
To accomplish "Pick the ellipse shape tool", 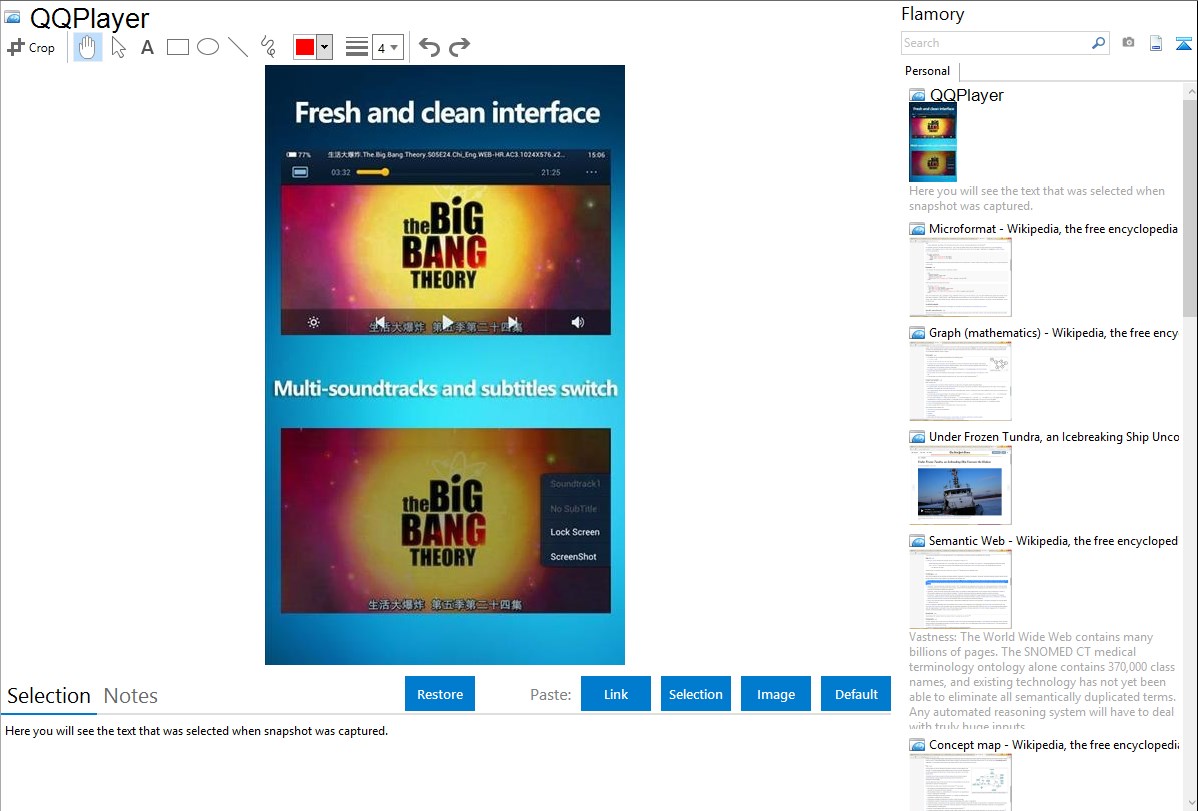I will pyautogui.click(x=208, y=47).
